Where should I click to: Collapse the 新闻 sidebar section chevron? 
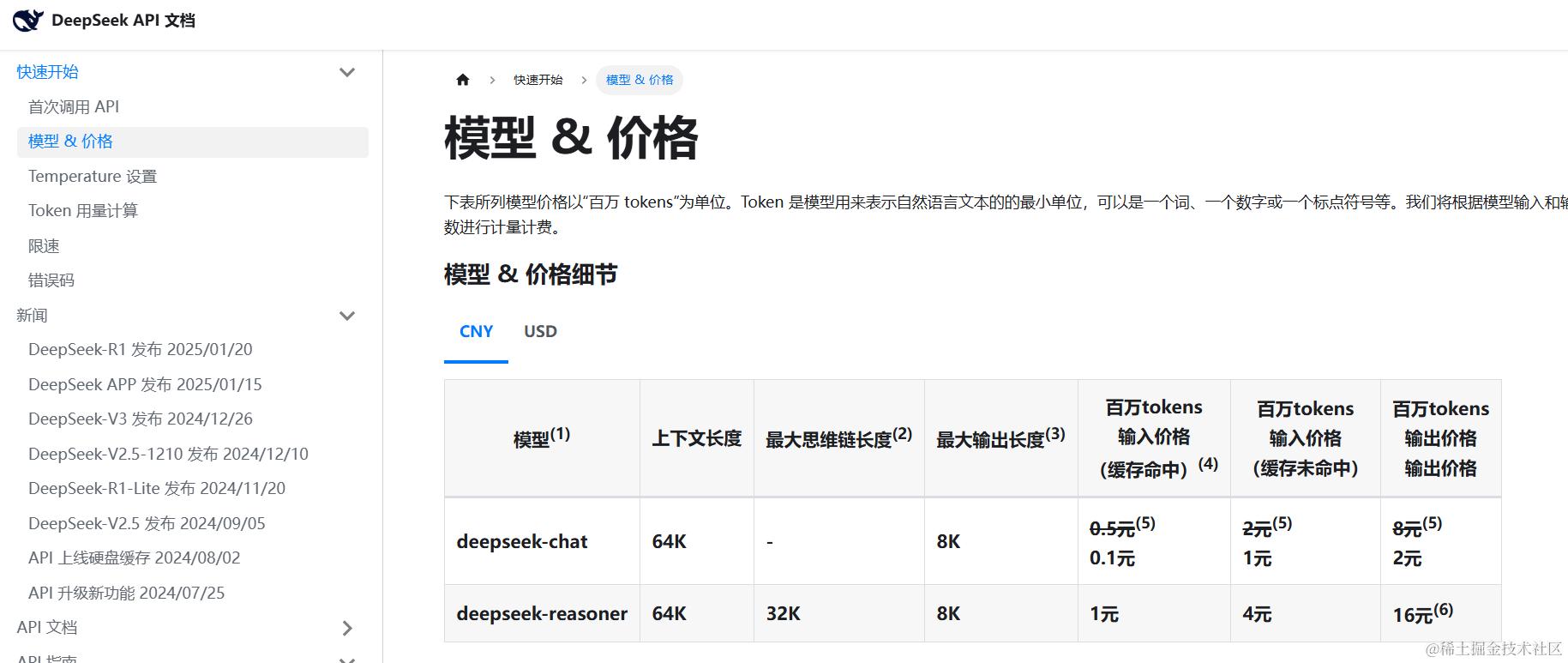point(347,316)
